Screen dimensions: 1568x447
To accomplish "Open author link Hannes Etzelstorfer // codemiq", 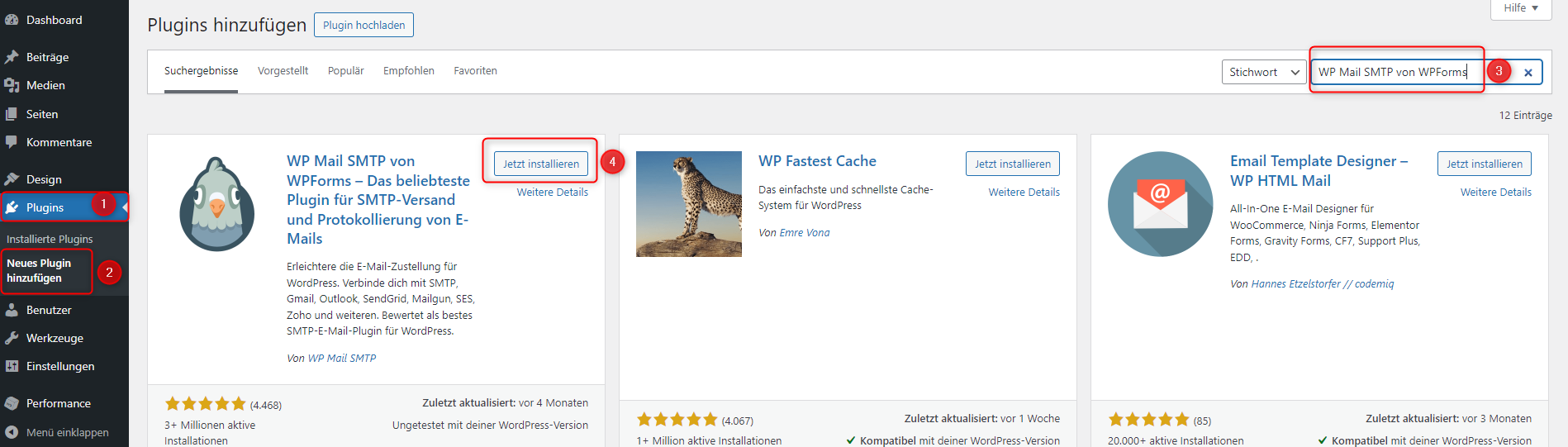I will click(1323, 284).
